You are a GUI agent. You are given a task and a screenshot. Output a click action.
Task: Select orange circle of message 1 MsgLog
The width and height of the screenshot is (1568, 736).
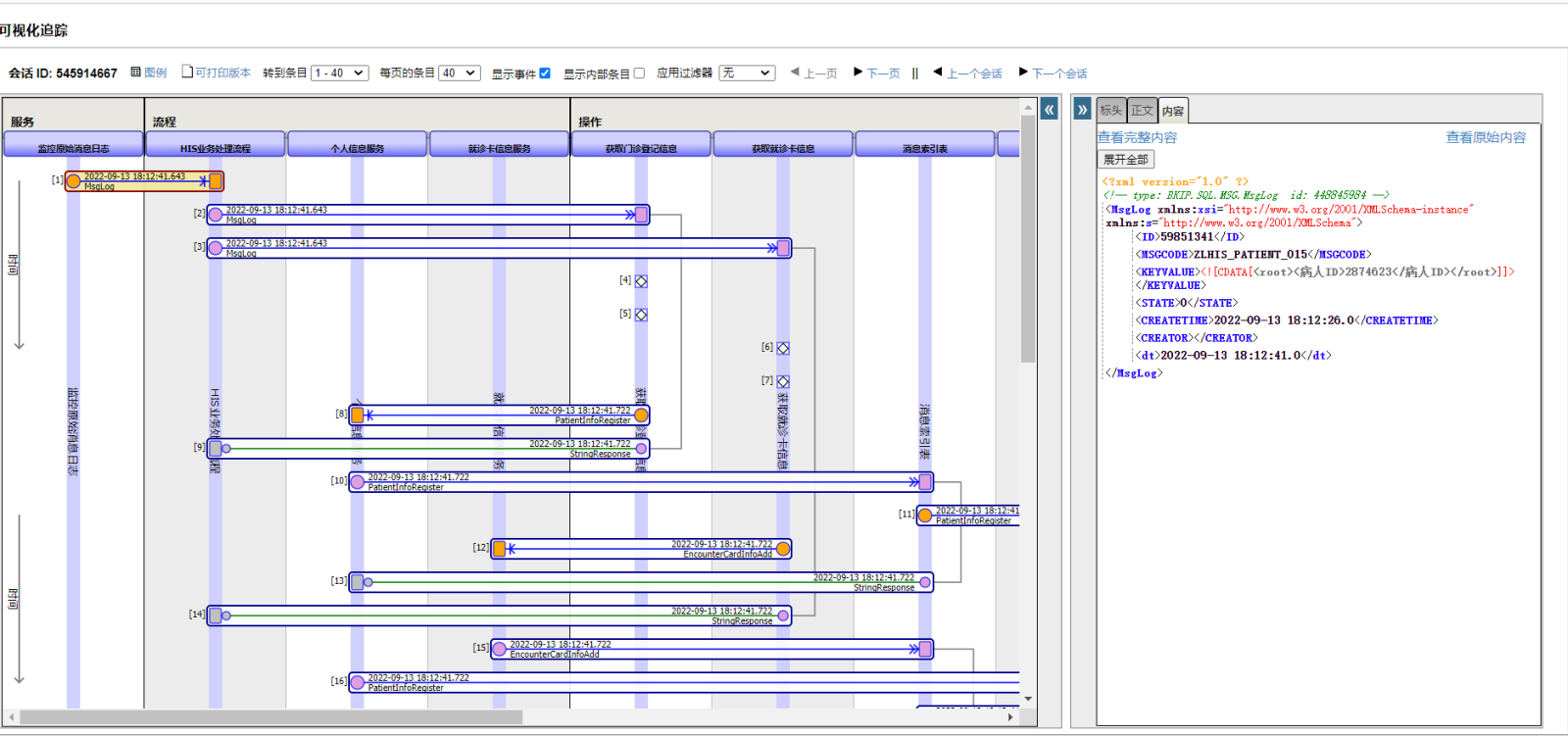coord(73,181)
